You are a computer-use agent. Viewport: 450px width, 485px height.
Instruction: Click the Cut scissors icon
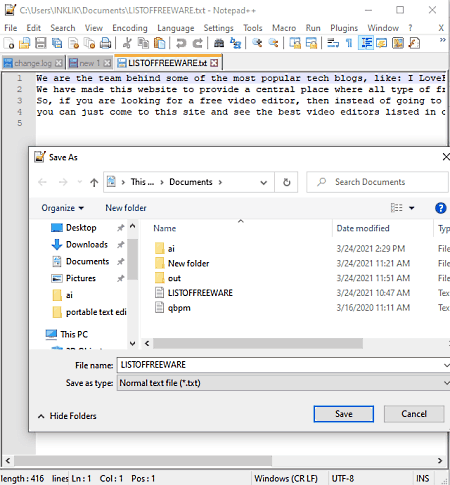[x=127, y=43]
